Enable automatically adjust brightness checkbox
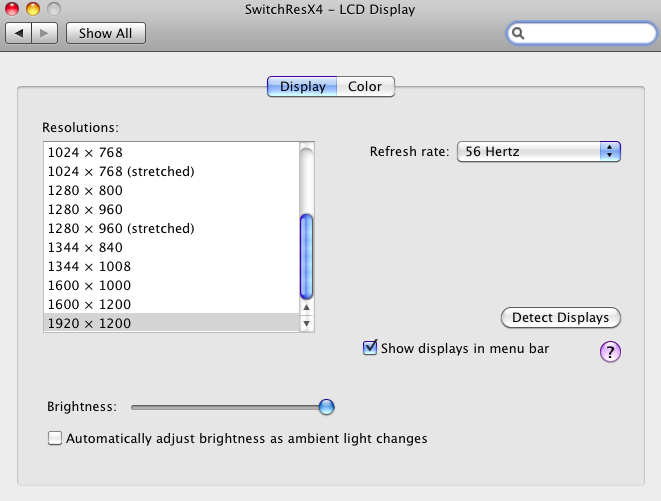 (55, 438)
